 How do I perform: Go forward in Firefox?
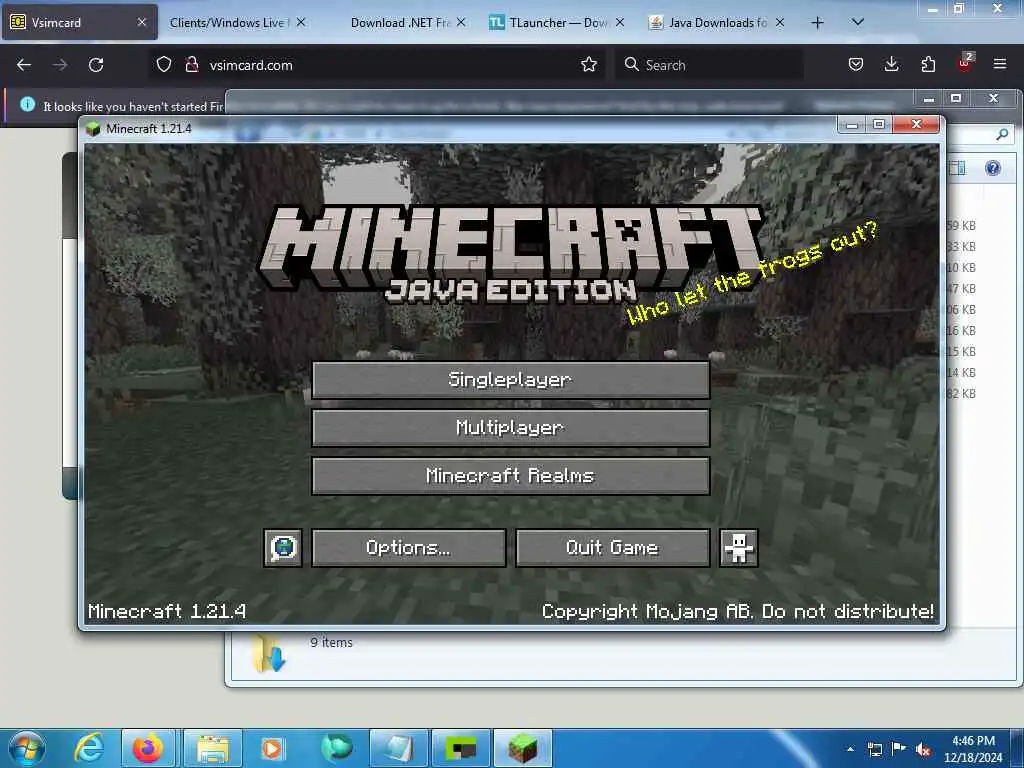click(x=60, y=65)
